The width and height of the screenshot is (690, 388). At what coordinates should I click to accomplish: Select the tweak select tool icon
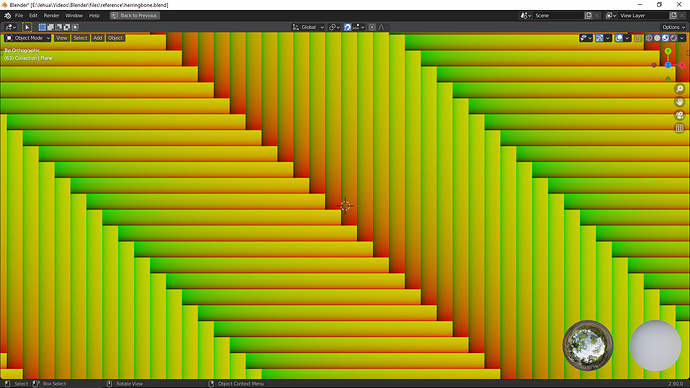[27, 27]
